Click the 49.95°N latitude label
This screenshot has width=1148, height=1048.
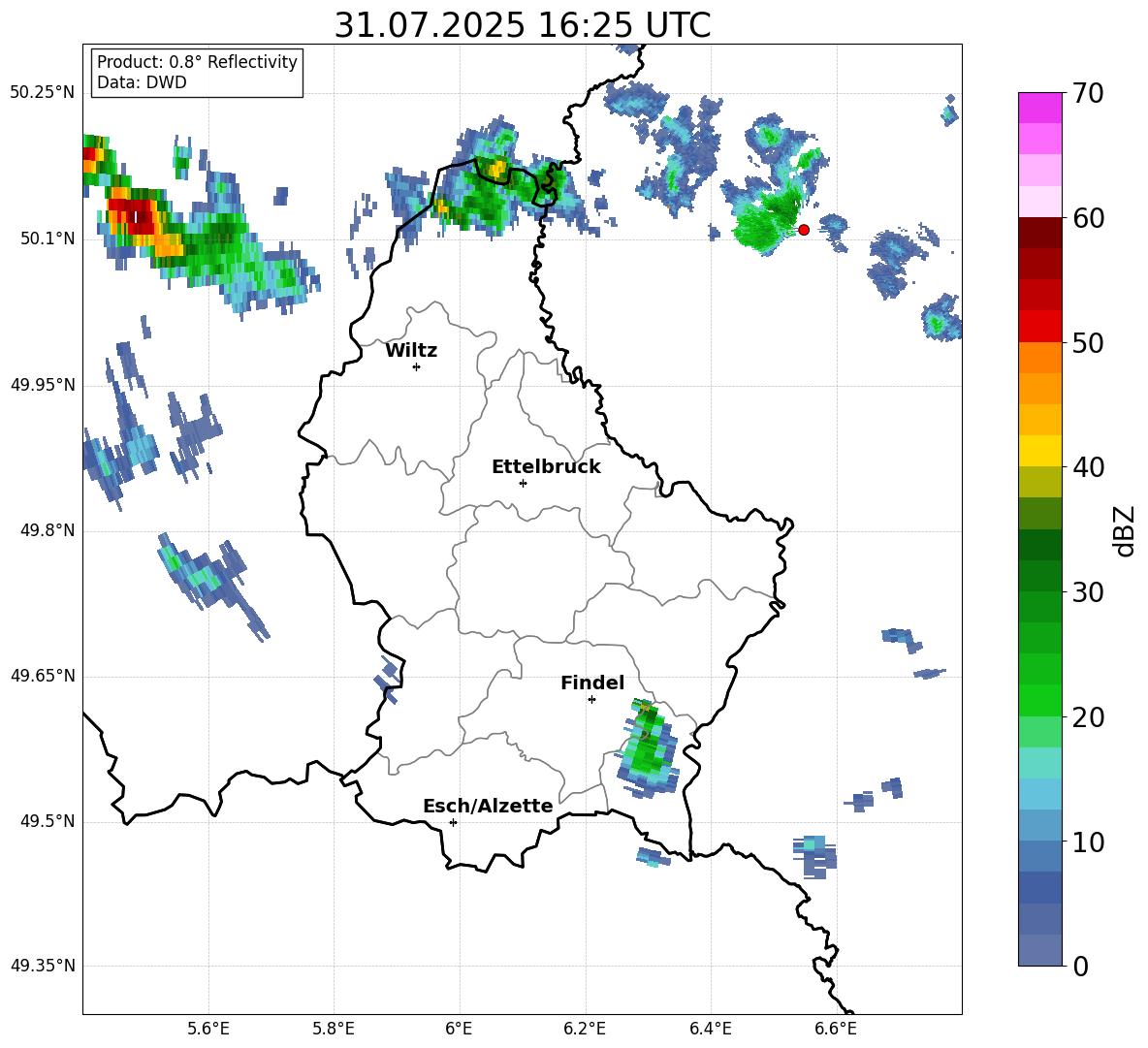tap(44, 385)
